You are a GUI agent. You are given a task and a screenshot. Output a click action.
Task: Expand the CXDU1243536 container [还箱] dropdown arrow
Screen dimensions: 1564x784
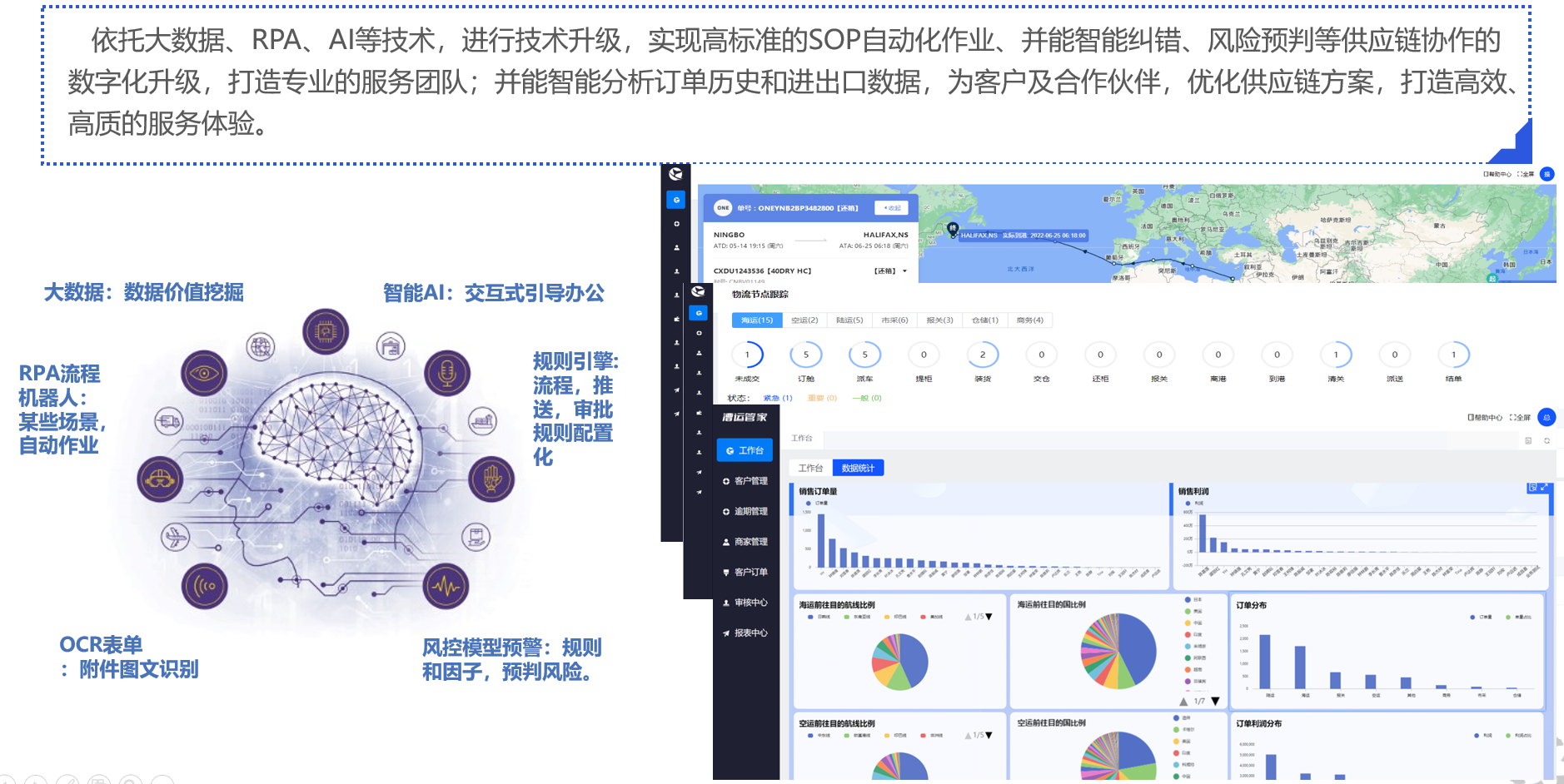coord(904,271)
